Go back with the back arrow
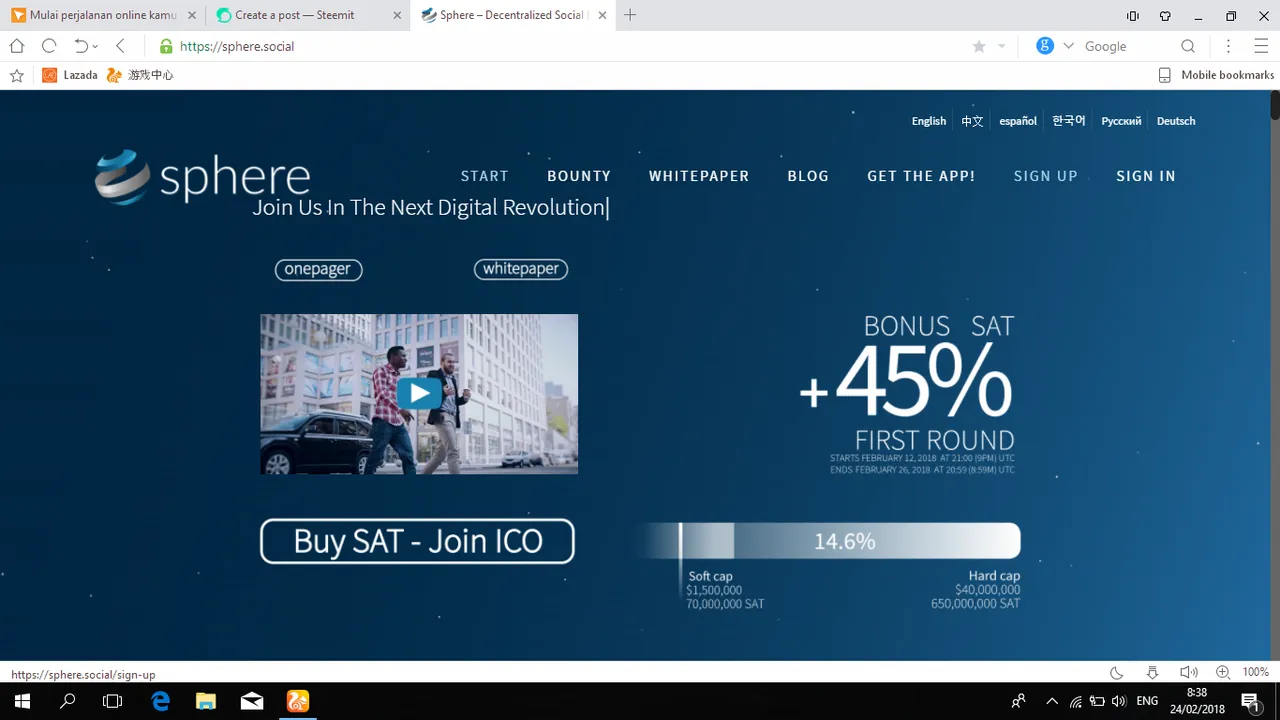This screenshot has width=1280, height=720. 120,46
